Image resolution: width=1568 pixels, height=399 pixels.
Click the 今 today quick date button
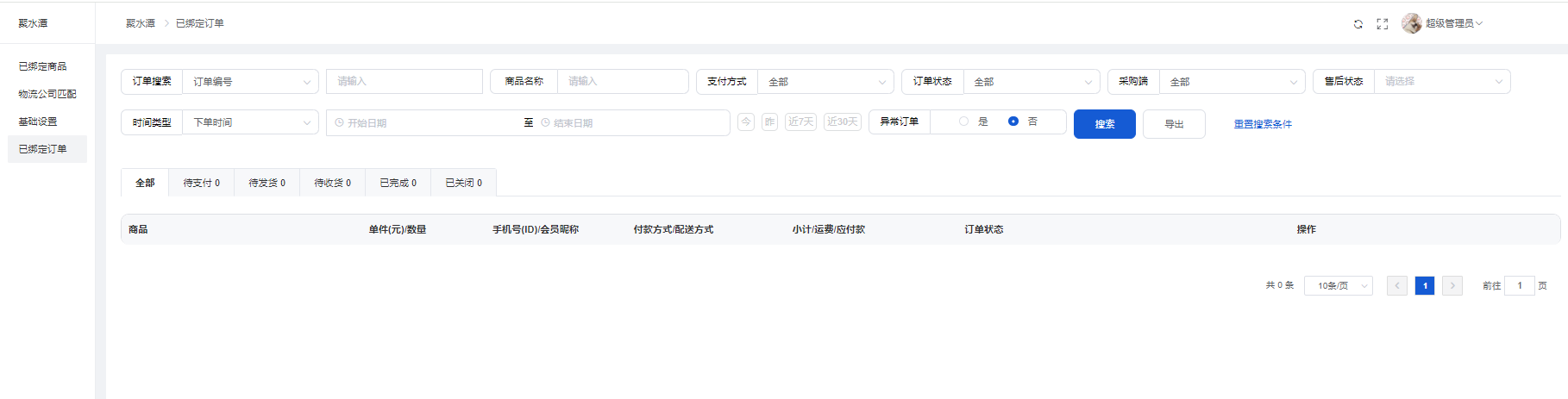(x=746, y=122)
